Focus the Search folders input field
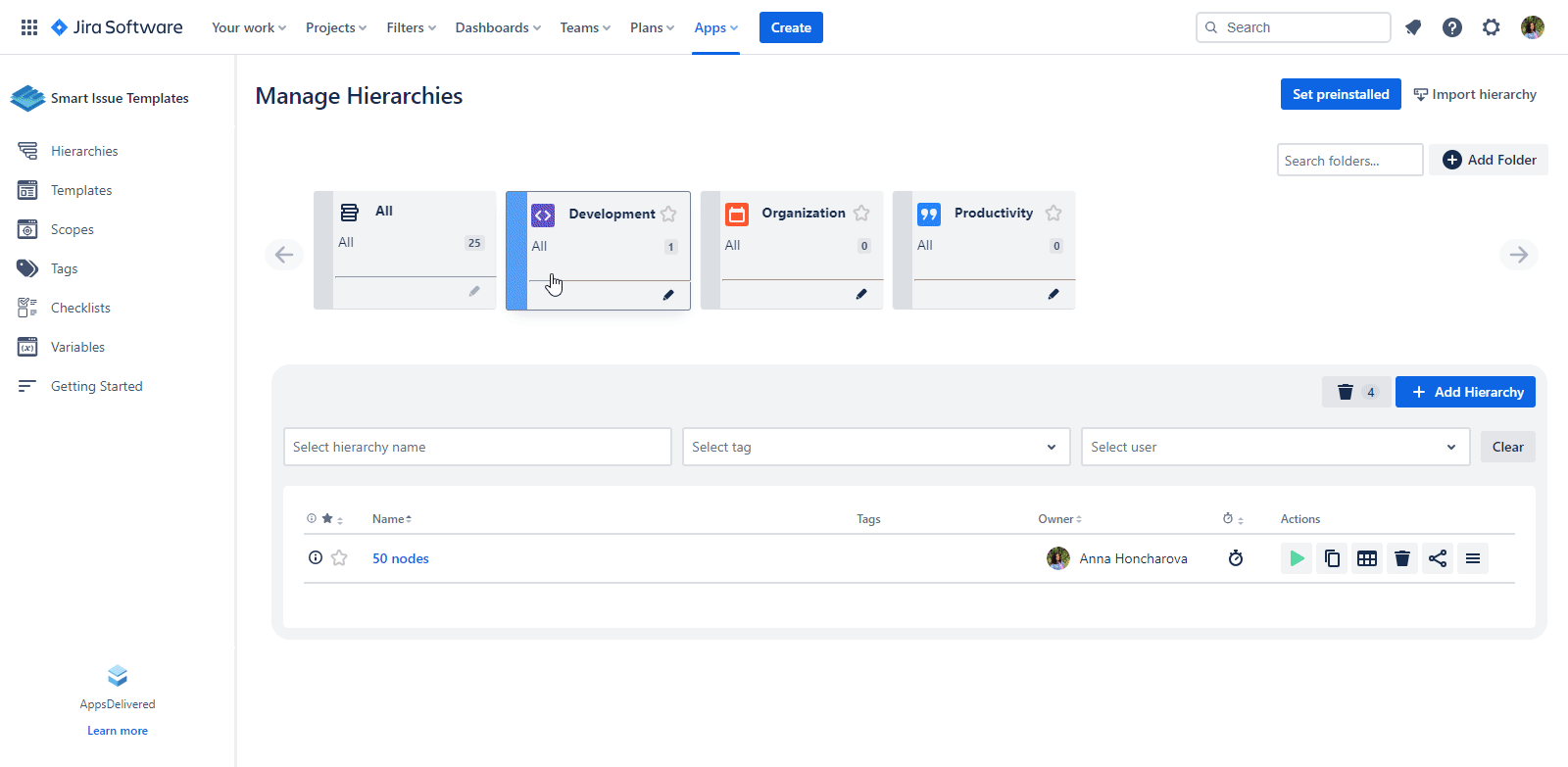The image size is (1568, 767). 1349,161
